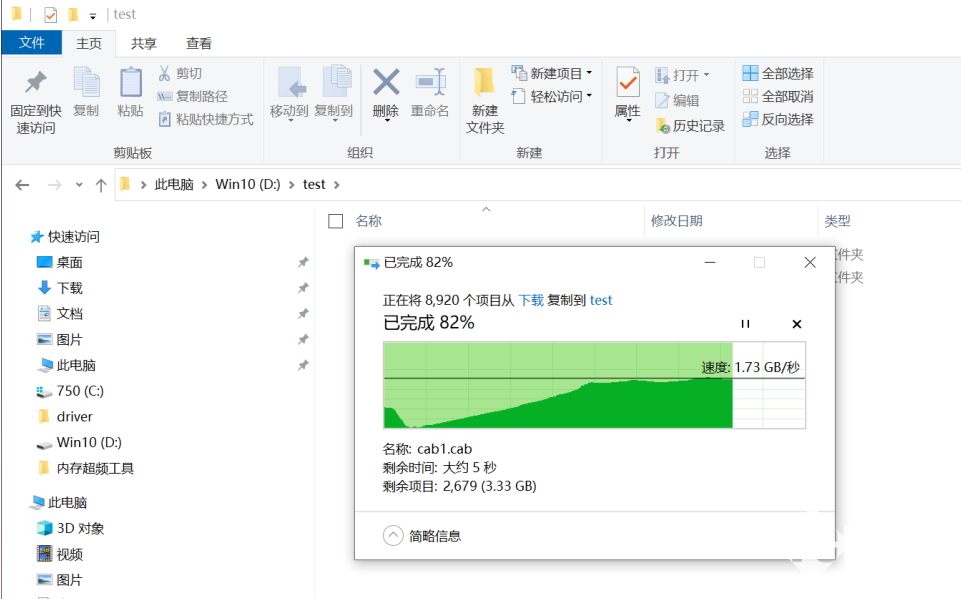Unpin 文档 using its pin icon
Image resolution: width=961 pixels, height=599 pixels.
point(303,314)
